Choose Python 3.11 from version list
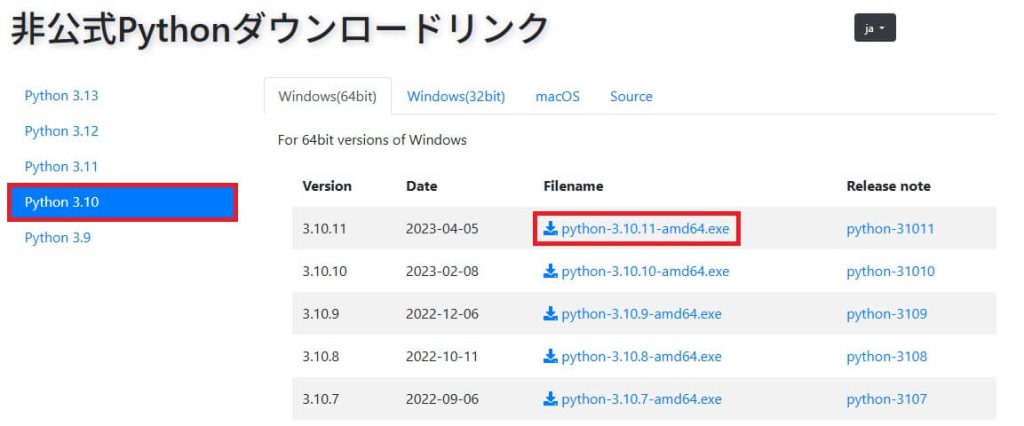 click(61, 167)
